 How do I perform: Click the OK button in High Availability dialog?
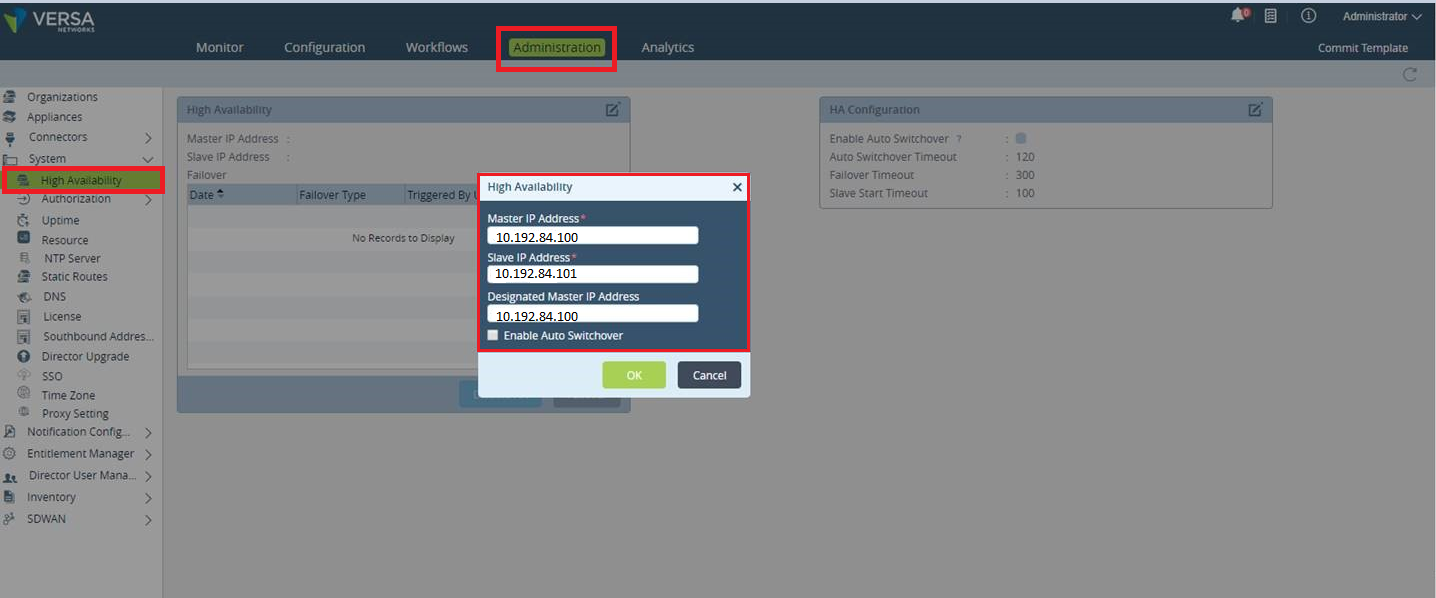(634, 375)
